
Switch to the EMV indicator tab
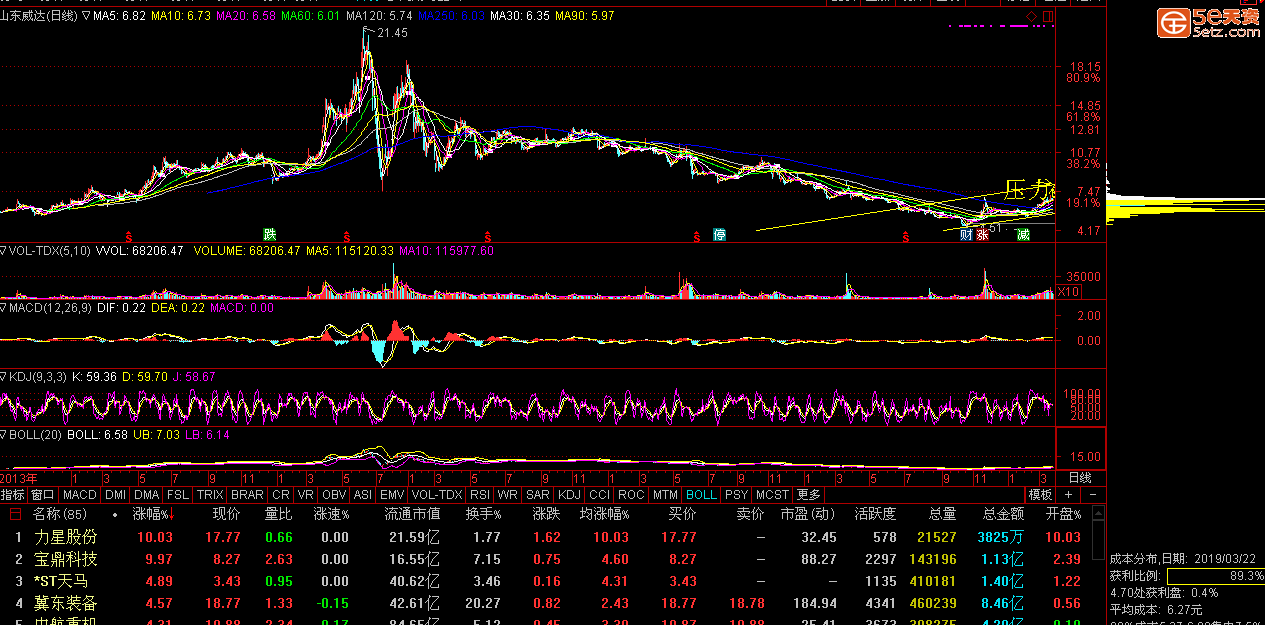[393, 494]
